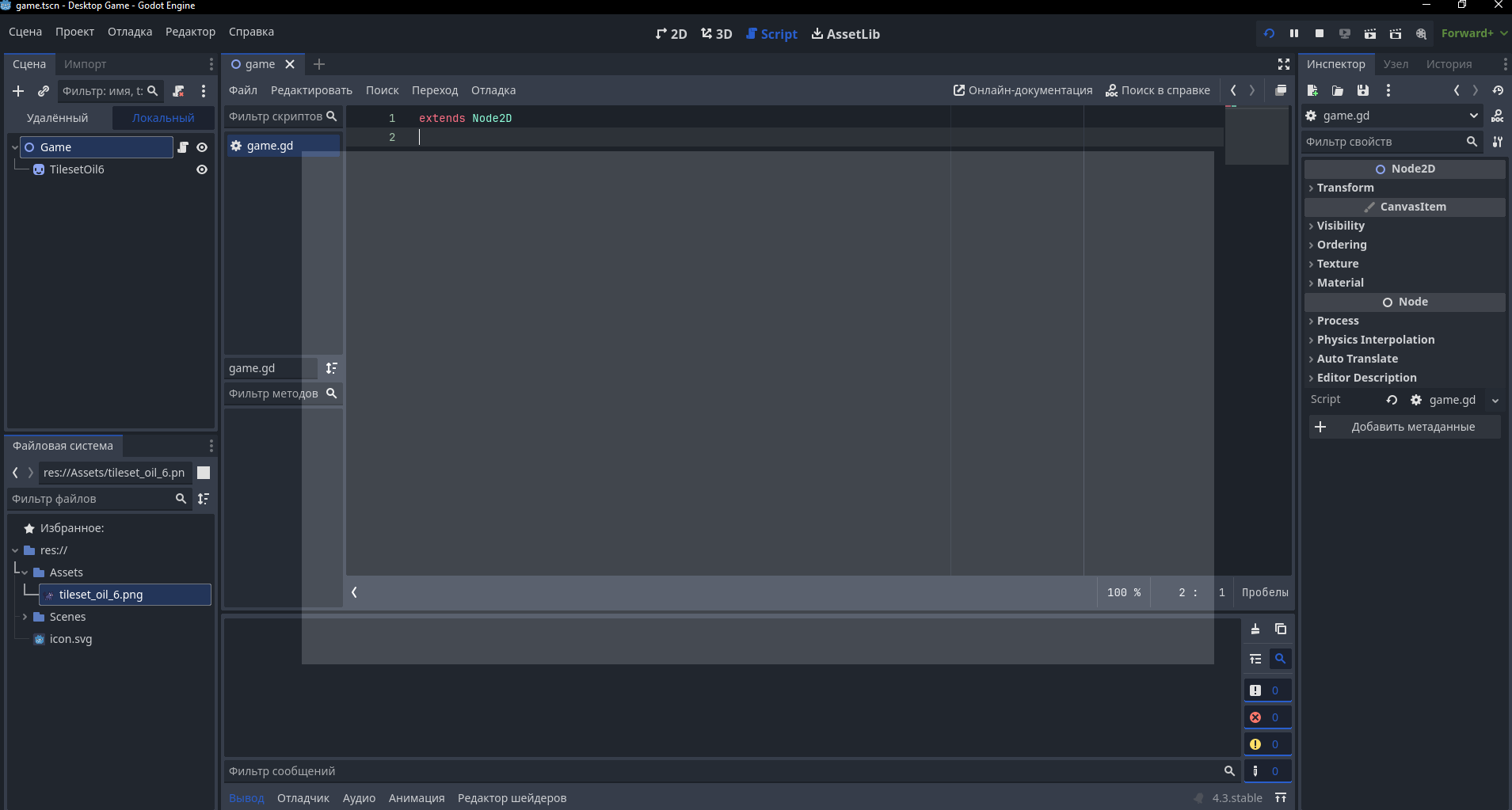Switch to Удалённый scene tree

coord(57,118)
